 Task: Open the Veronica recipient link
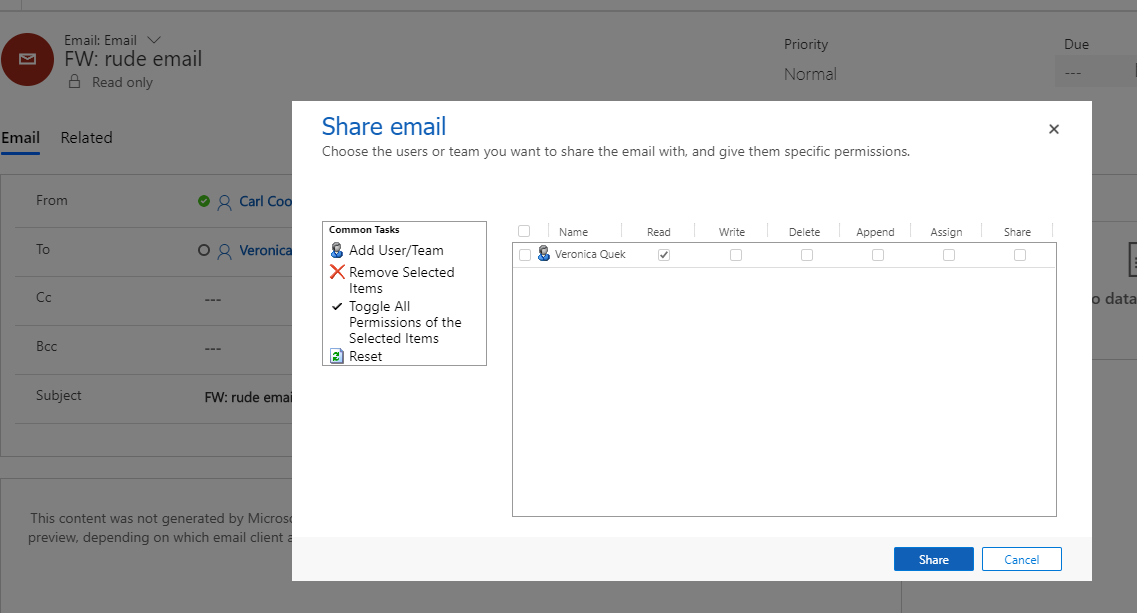265,250
